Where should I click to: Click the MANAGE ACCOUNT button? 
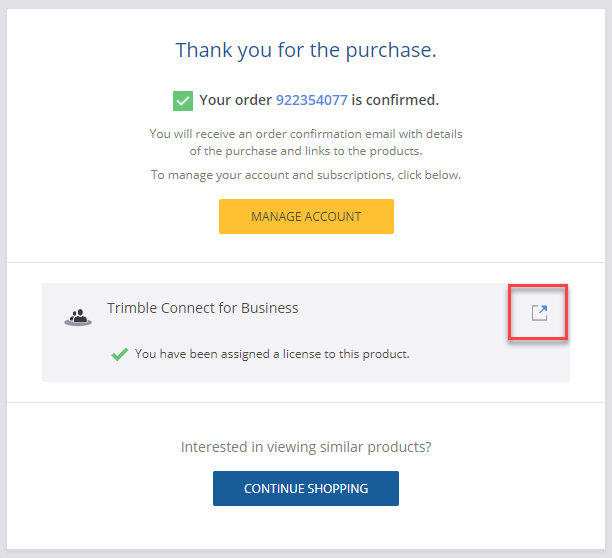(x=306, y=216)
